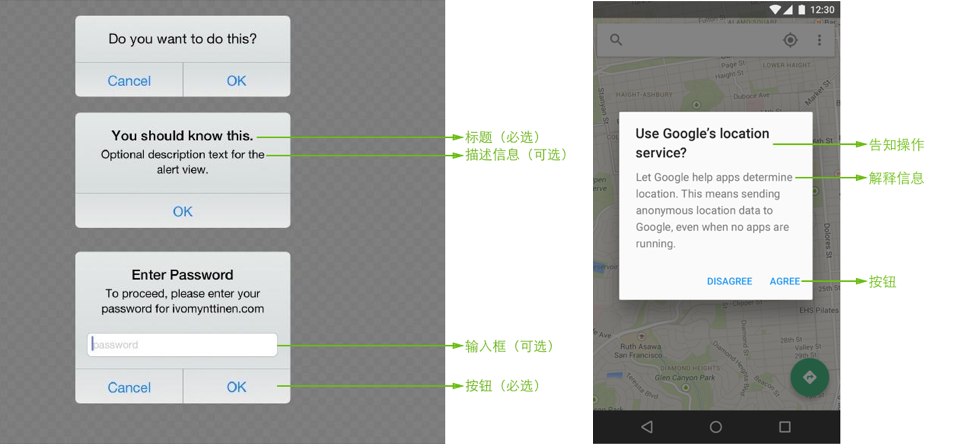Tap the green directions floating button

coord(810,377)
